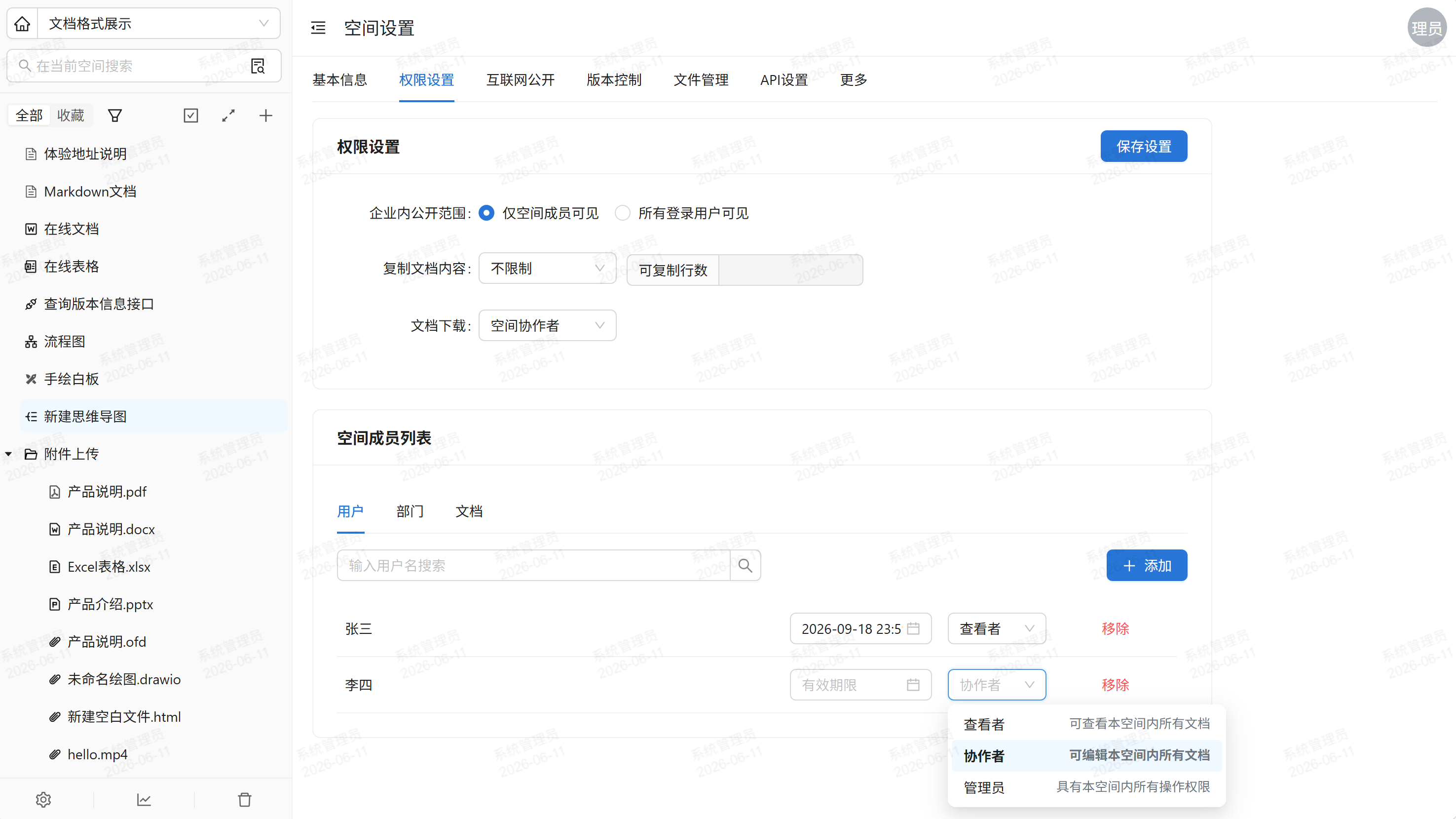The image size is (1456, 819).
Task: Click the 附件上传 folder icon
Action: point(31,454)
